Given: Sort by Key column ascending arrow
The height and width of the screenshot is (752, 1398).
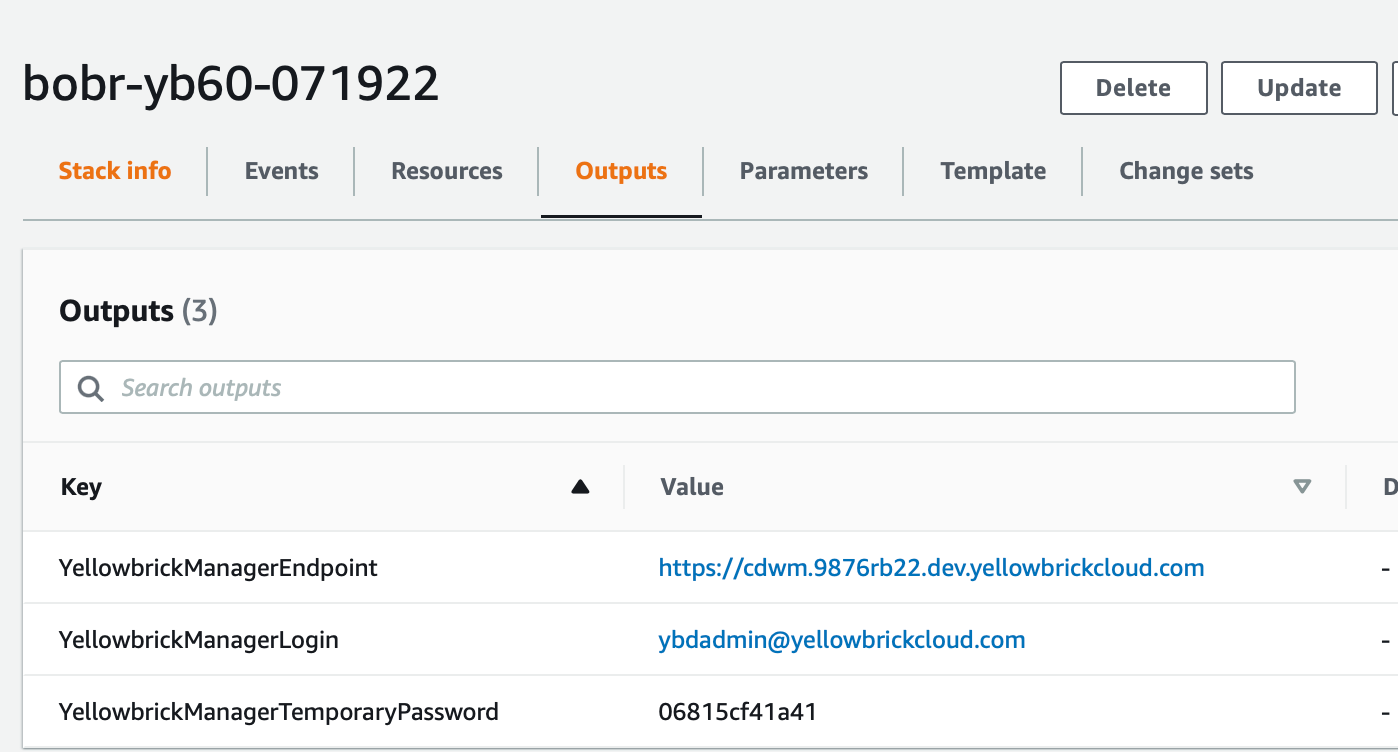Looking at the screenshot, I should [x=580, y=487].
